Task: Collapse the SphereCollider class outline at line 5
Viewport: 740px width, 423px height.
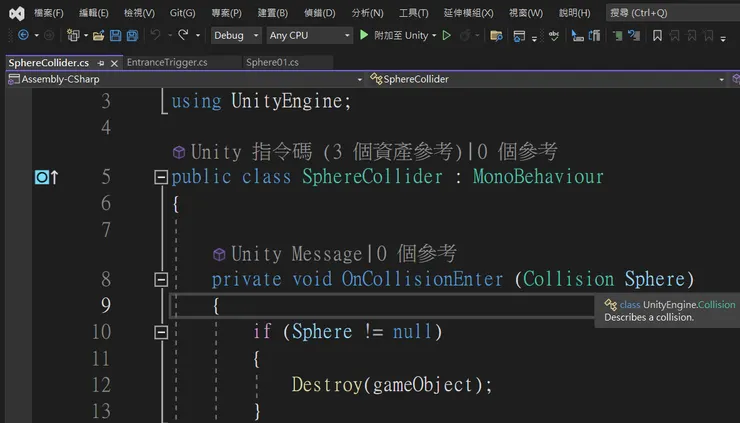Action: (161, 177)
